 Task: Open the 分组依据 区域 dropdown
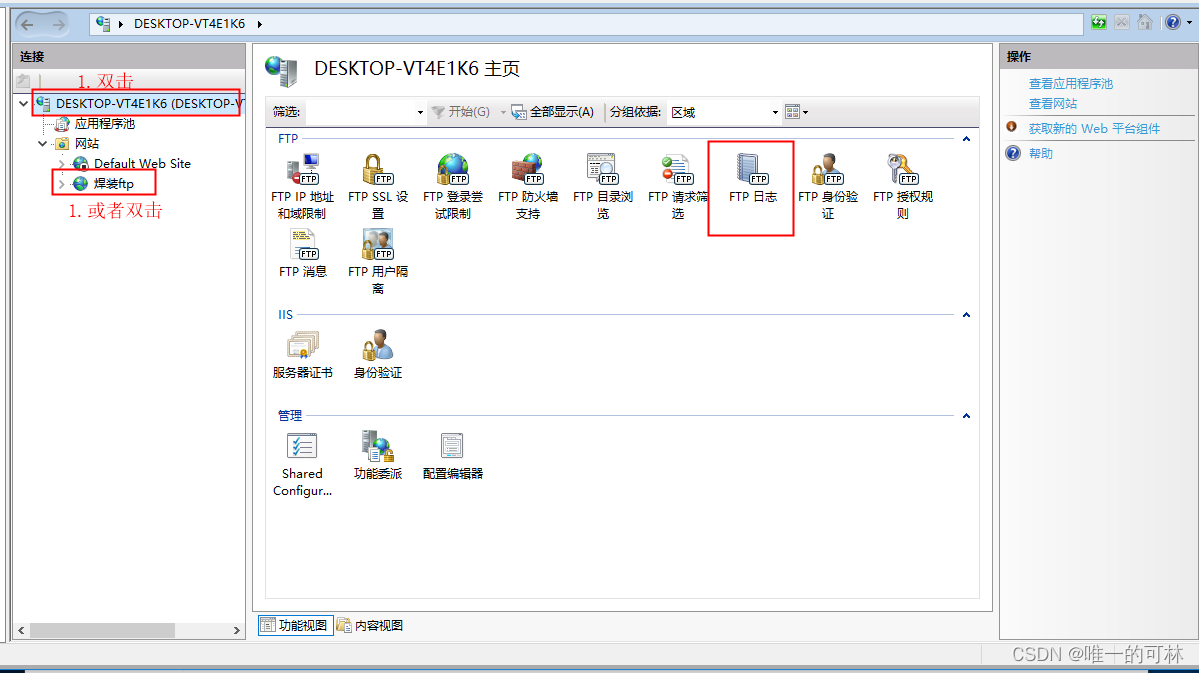coord(775,112)
